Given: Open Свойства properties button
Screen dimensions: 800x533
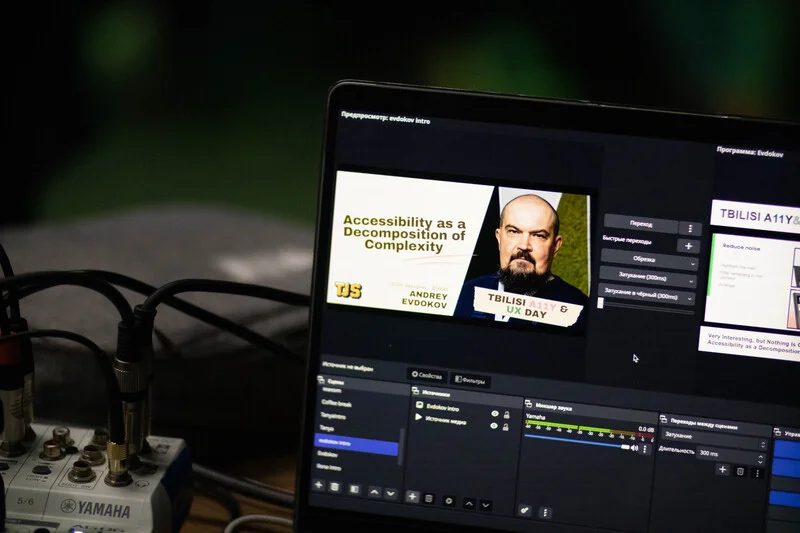Looking at the screenshot, I should (x=427, y=375).
